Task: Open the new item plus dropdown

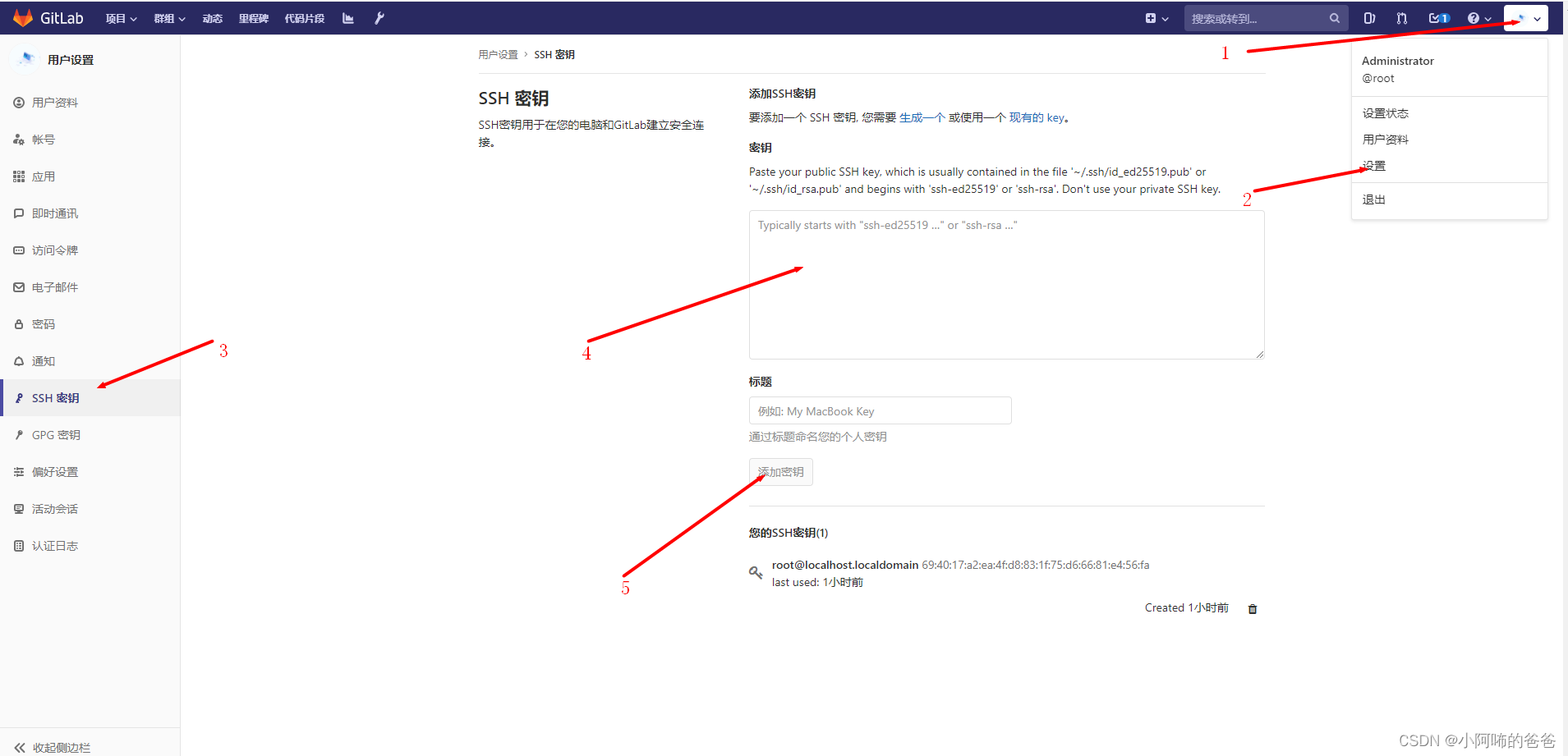Action: (x=1156, y=18)
